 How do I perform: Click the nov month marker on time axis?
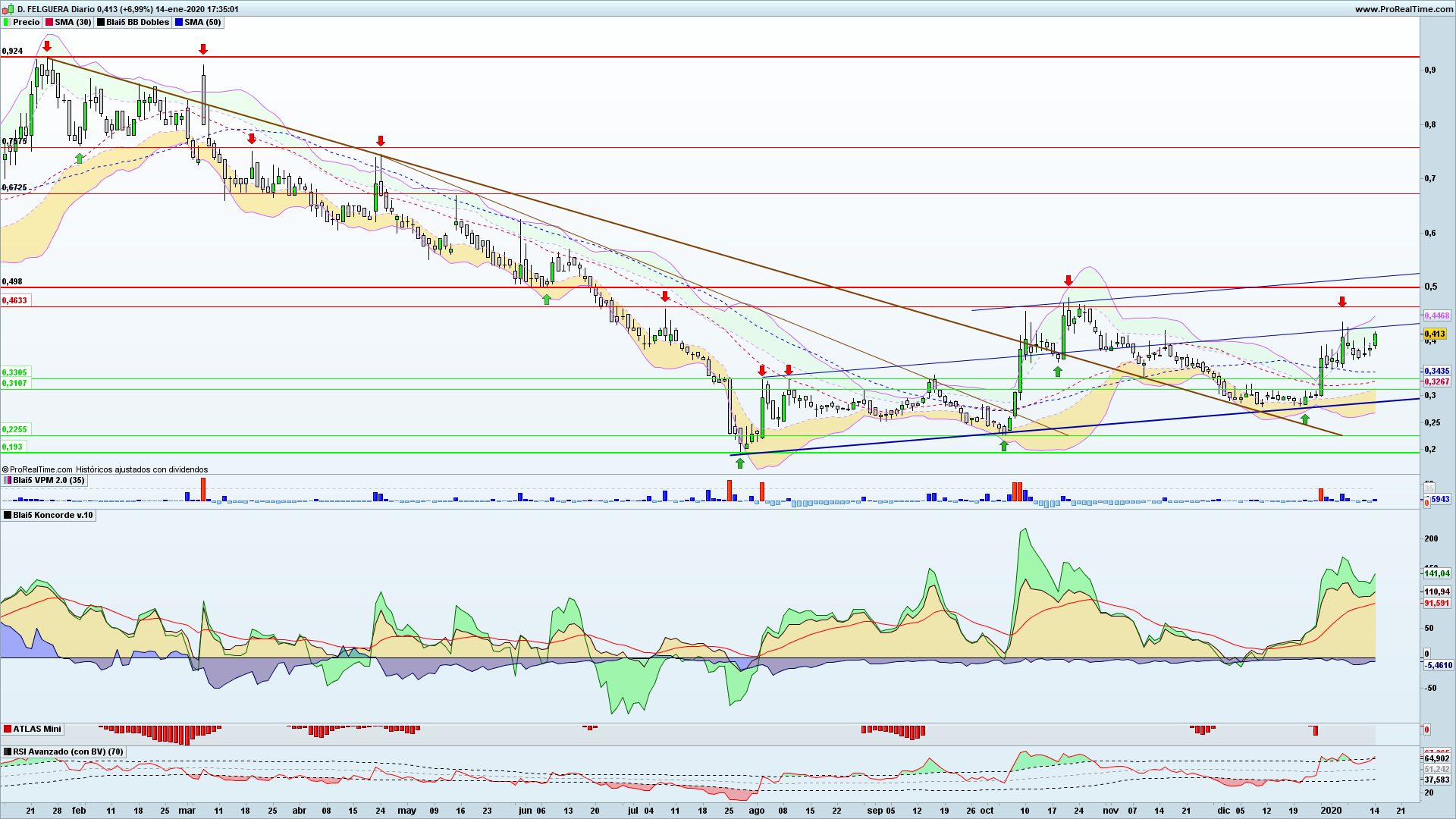[x=1111, y=810]
